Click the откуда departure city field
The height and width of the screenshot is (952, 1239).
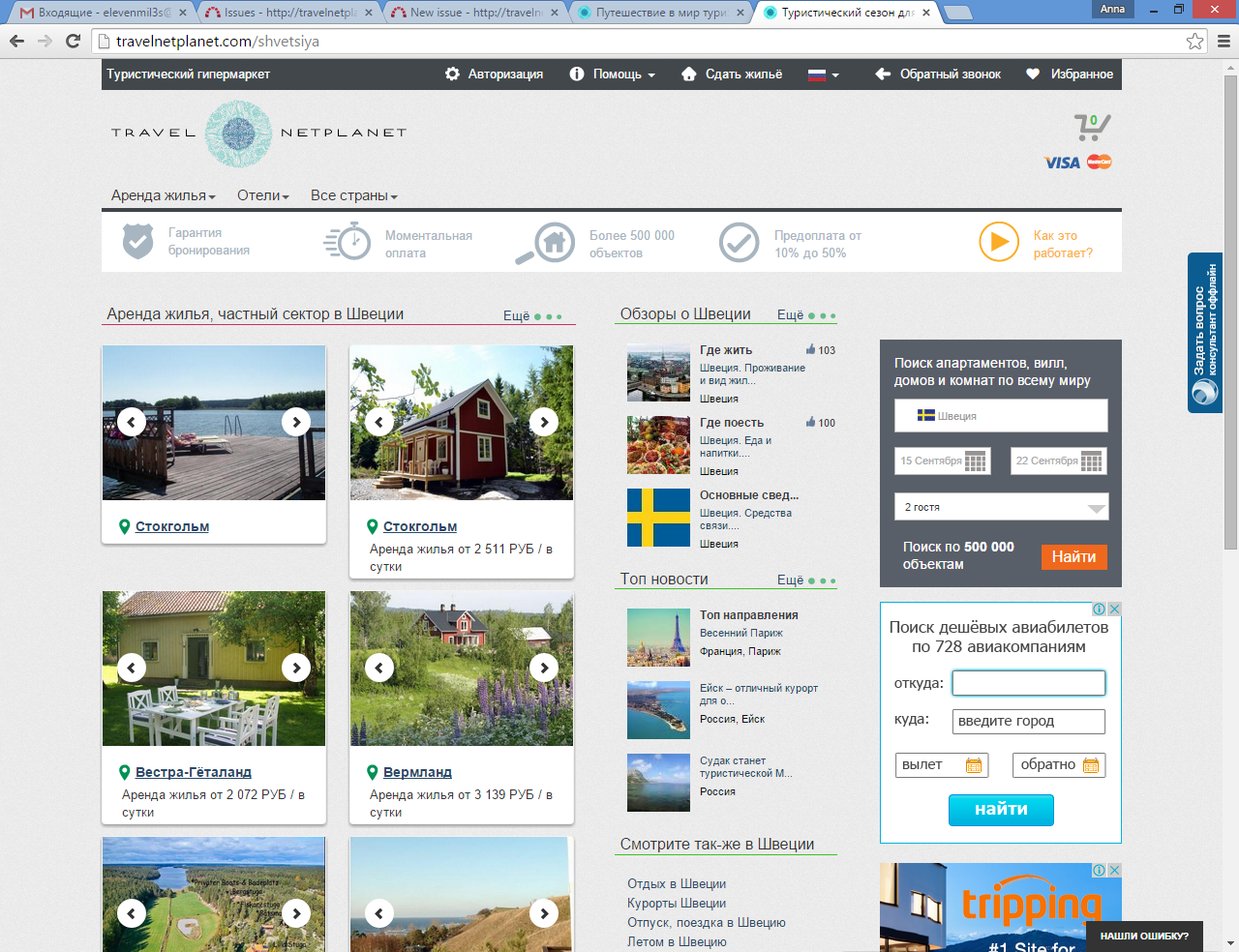coord(1028,683)
